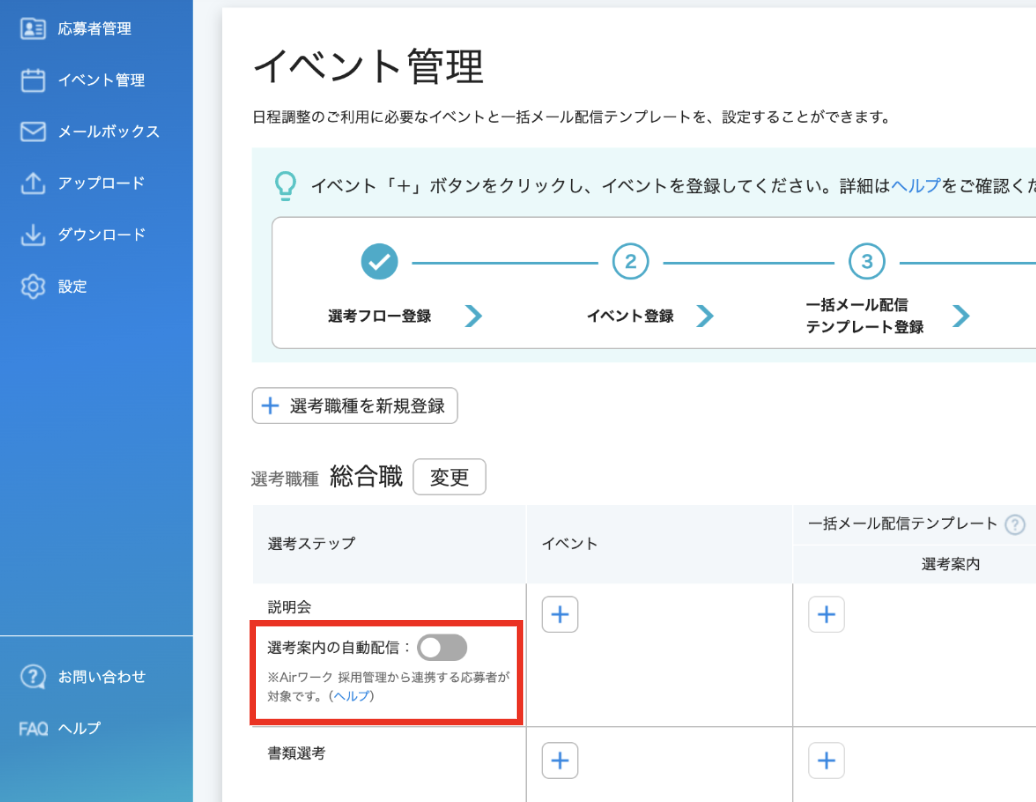Click 選考職種を新規登録 button

point(355,406)
